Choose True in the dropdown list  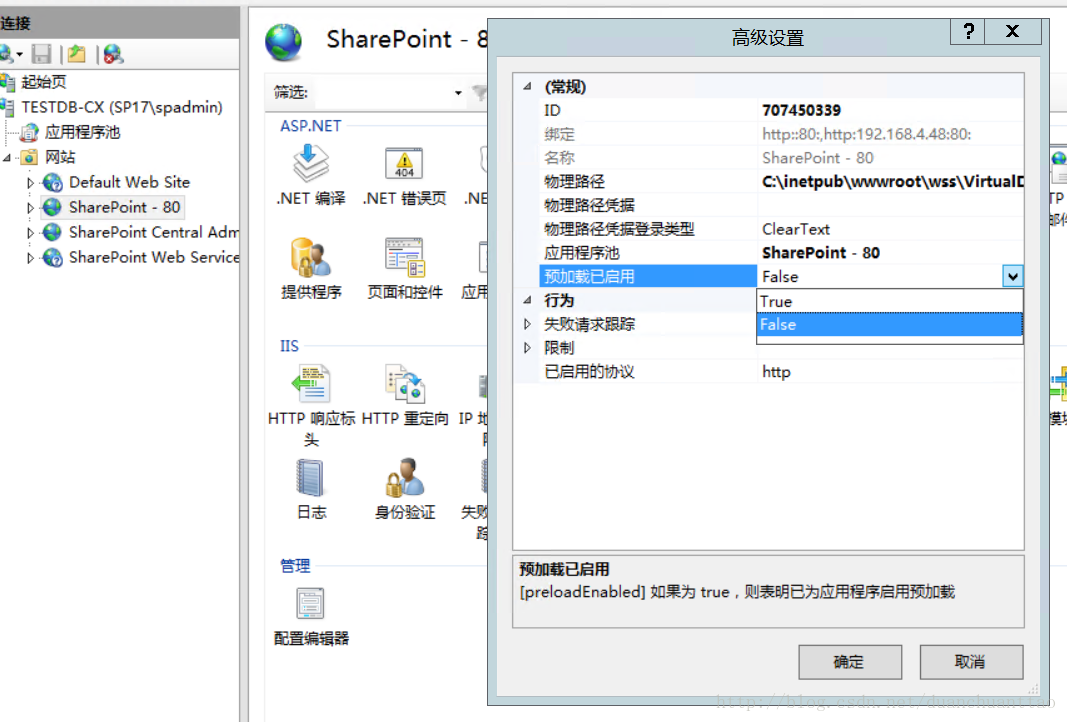(889, 301)
